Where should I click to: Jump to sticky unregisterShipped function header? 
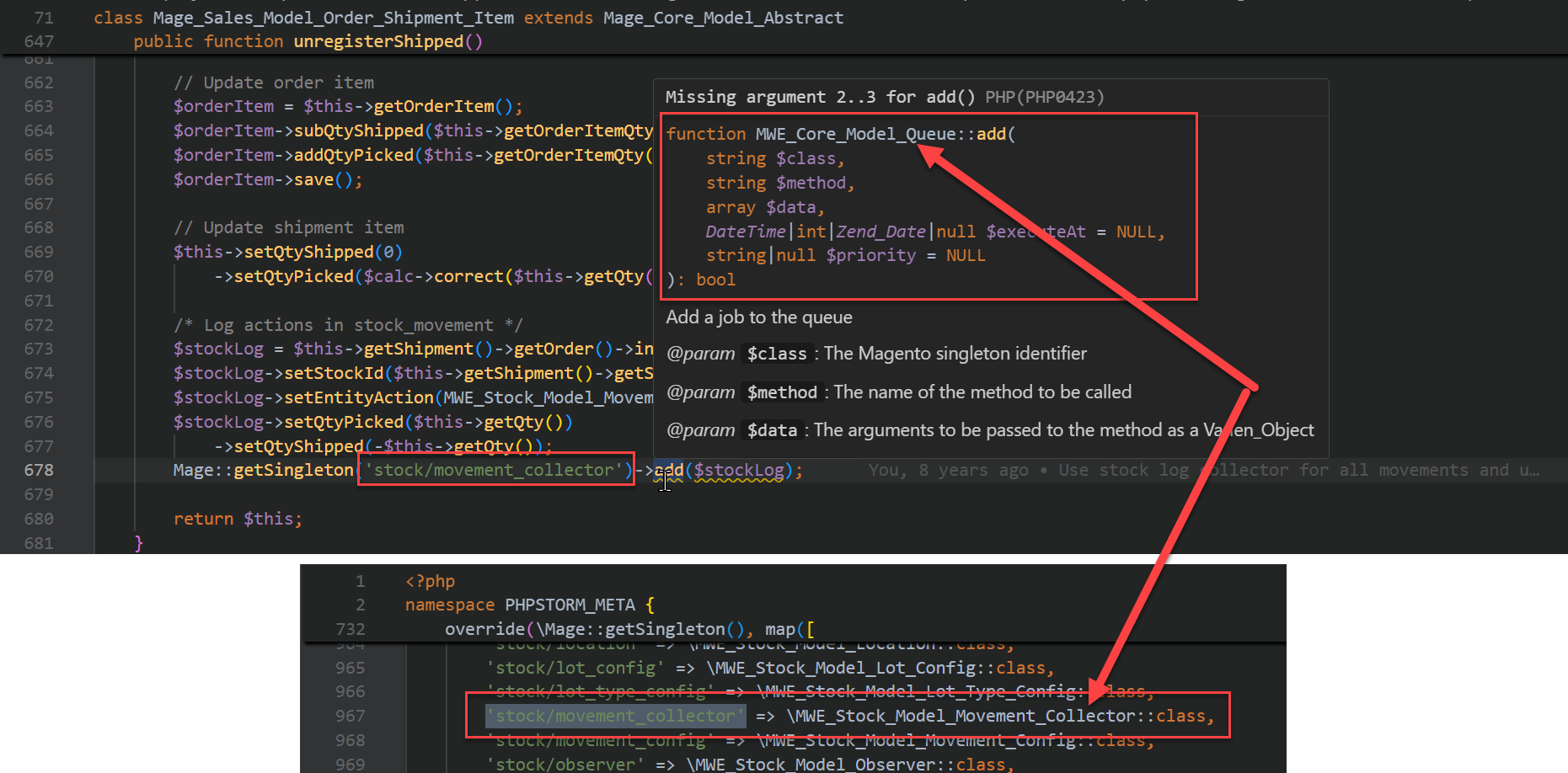[377, 41]
